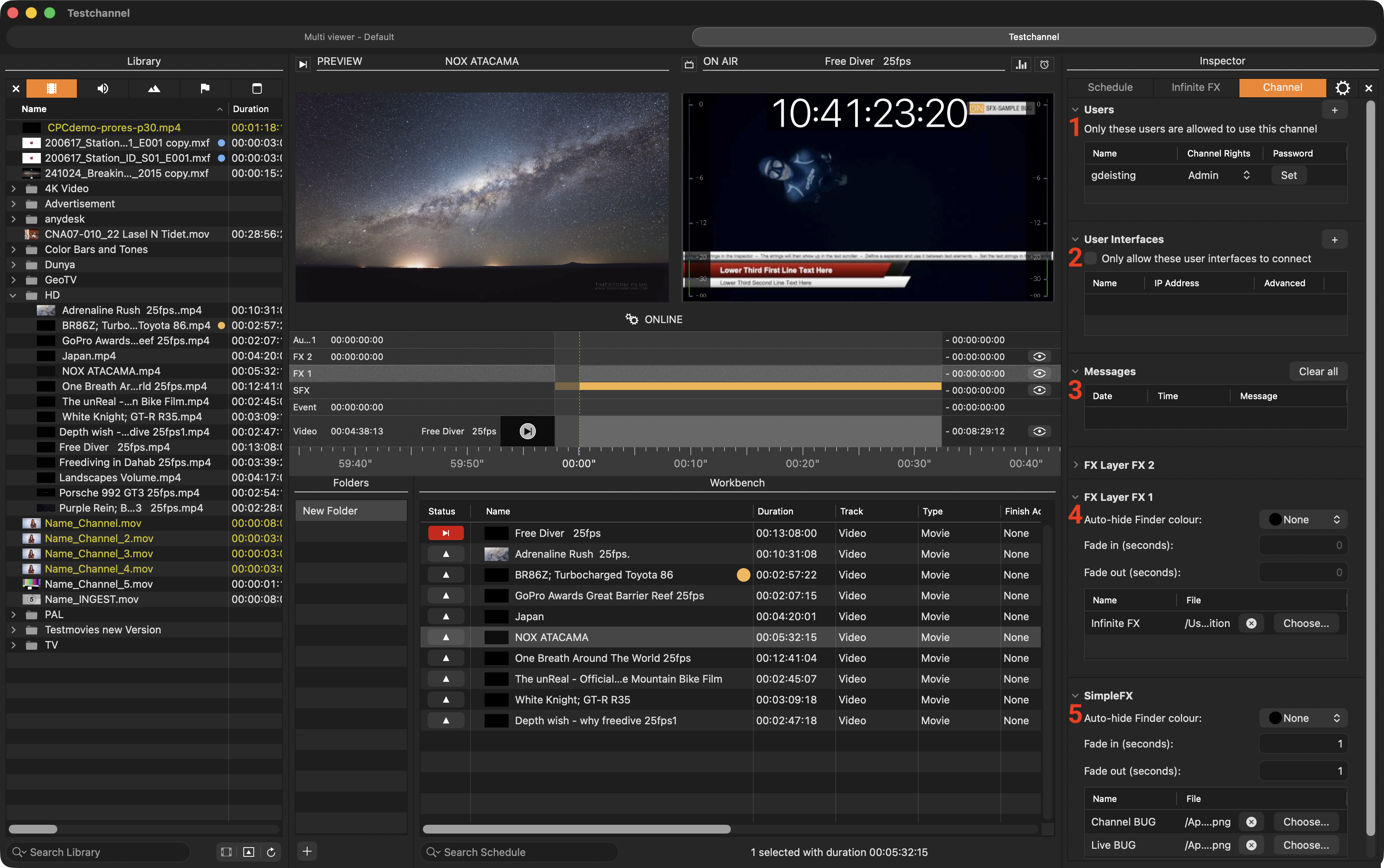Sort Library by Duration column header
The height and width of the screenshot is (868, 1384).
tap(251, 109)
